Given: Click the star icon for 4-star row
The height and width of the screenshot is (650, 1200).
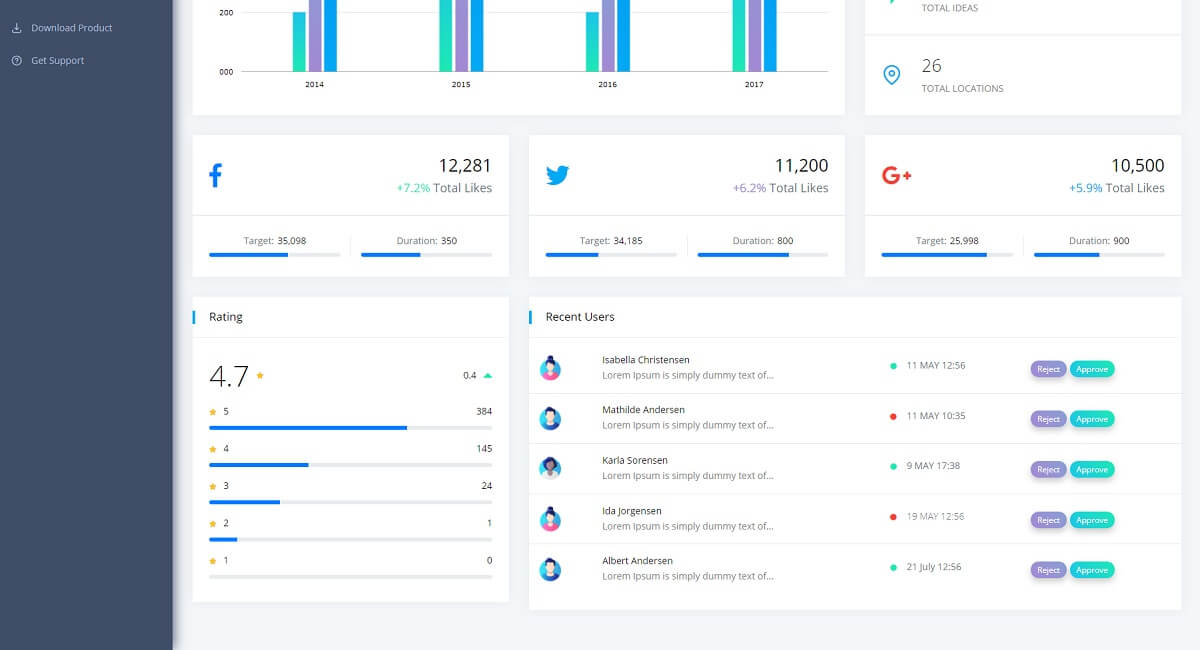Looking at the screenshot, I should tap(213, 449).
